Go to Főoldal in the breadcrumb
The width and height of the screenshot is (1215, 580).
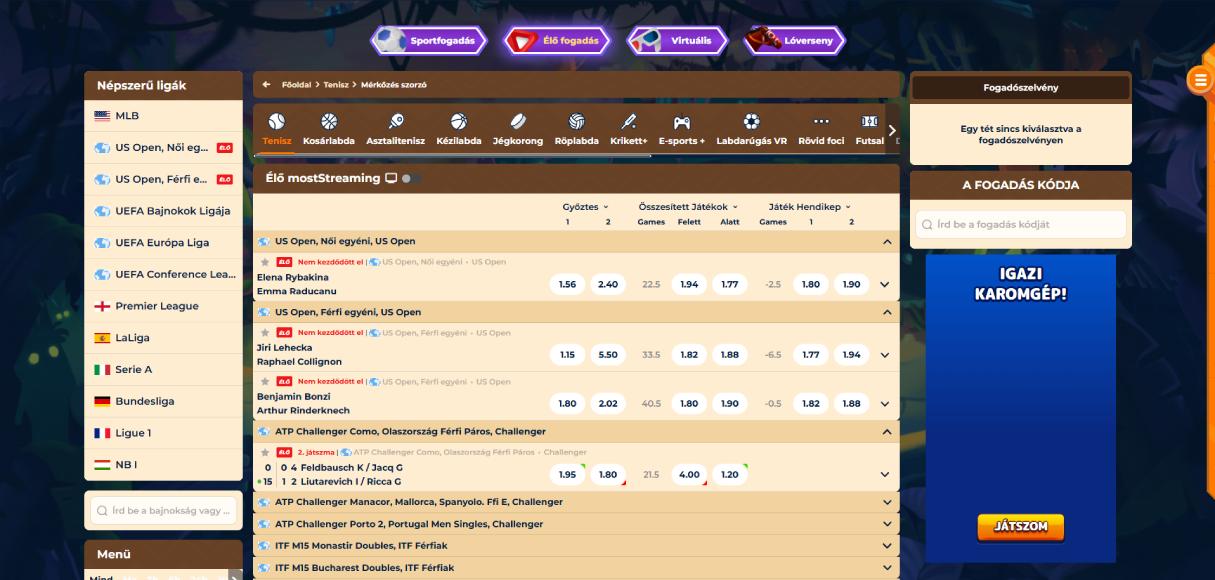click(x=296, y=85)
